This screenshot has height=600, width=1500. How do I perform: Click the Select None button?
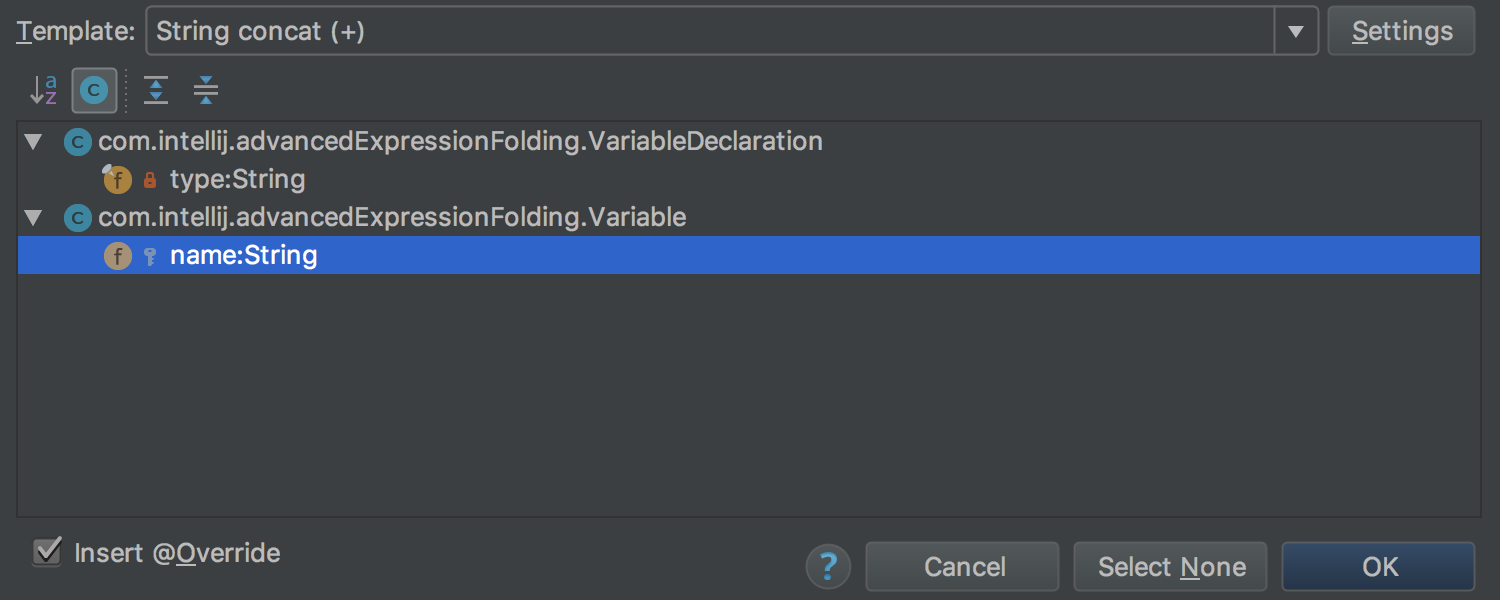point(1171,567)
